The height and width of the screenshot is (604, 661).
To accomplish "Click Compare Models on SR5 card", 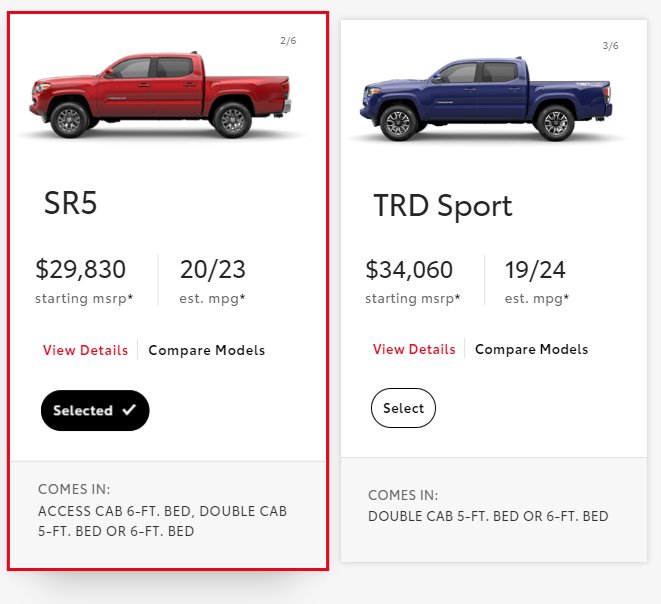I will point(207,350).
